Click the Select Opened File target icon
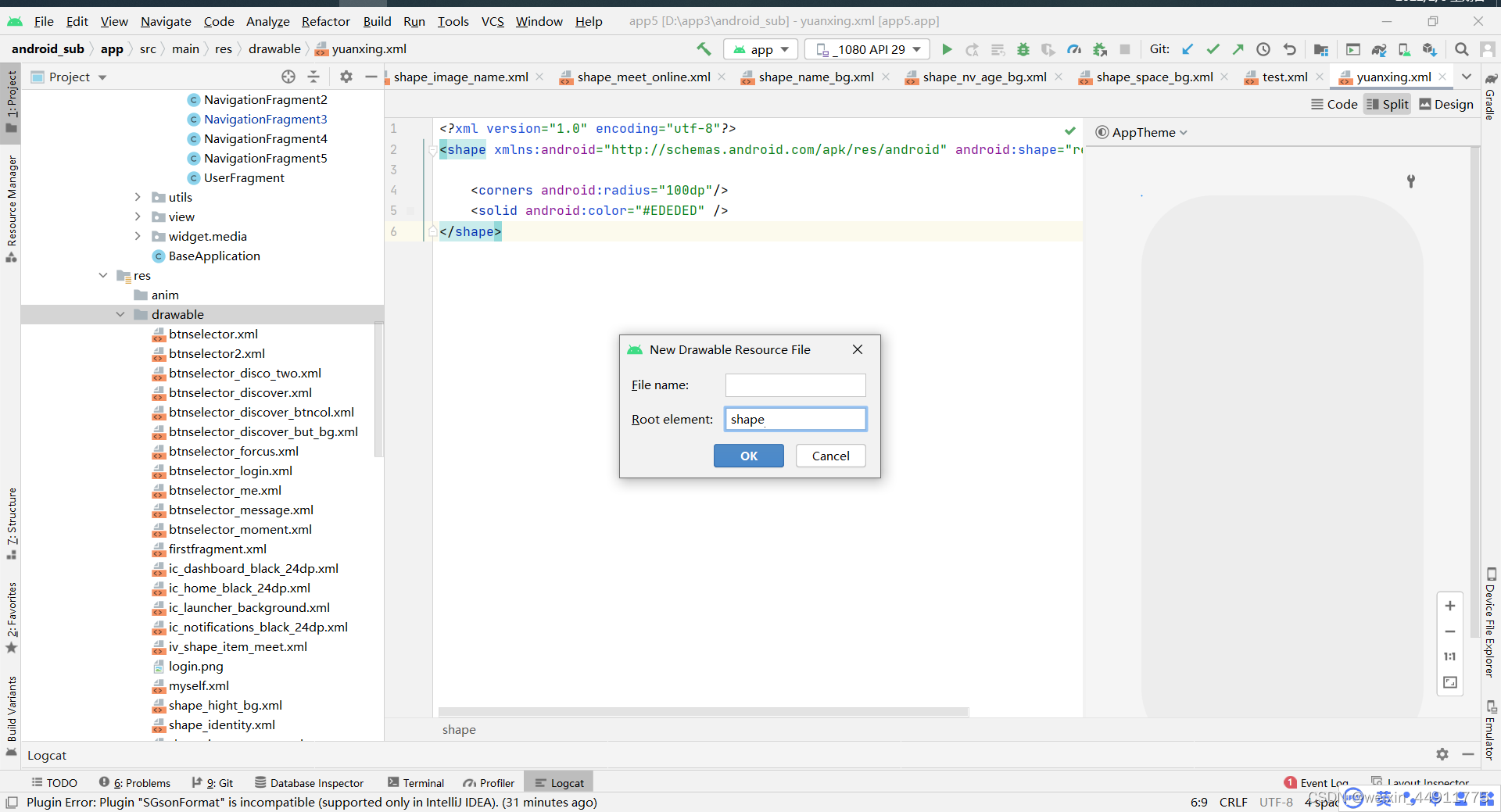 (288, 77)
